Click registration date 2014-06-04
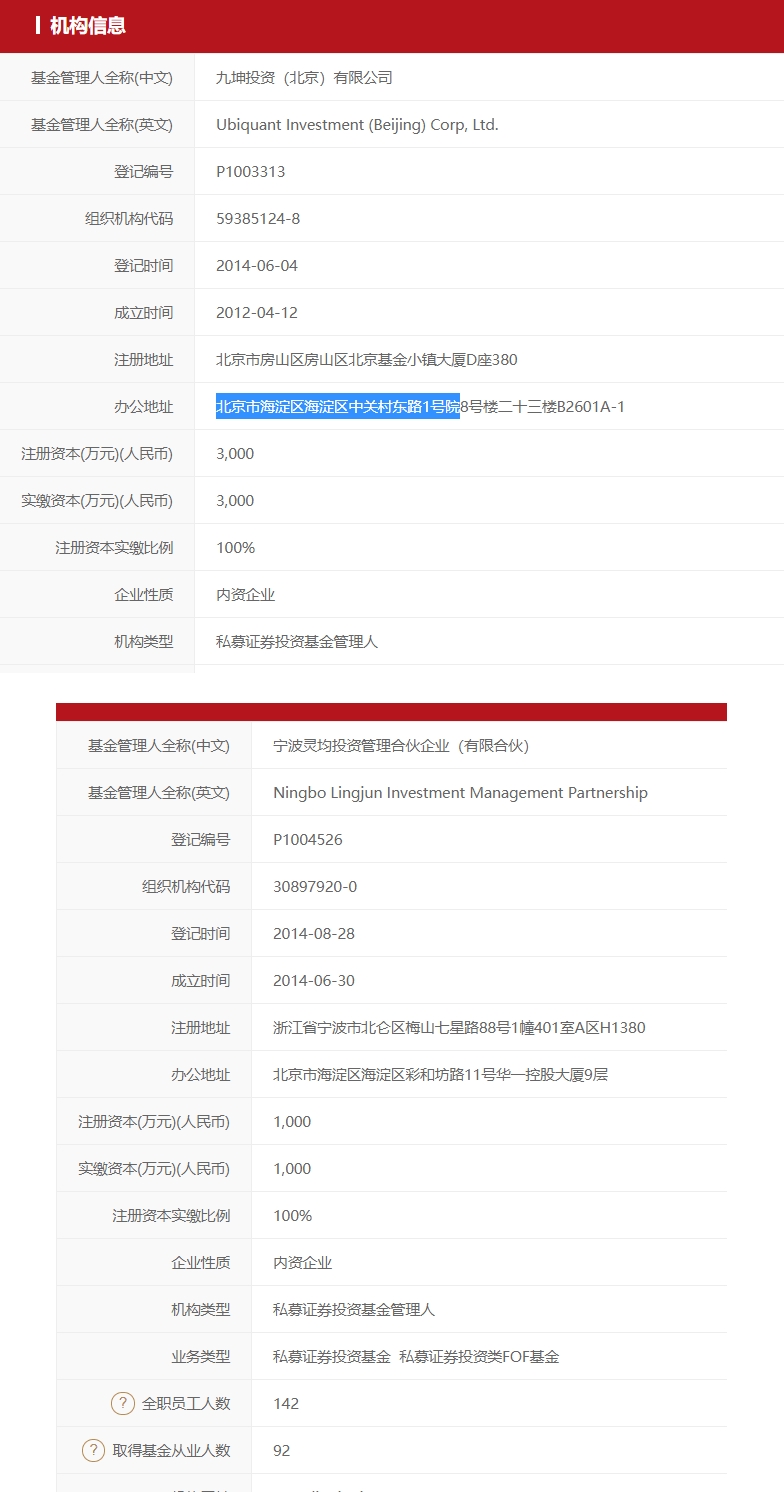 [257, 265]
